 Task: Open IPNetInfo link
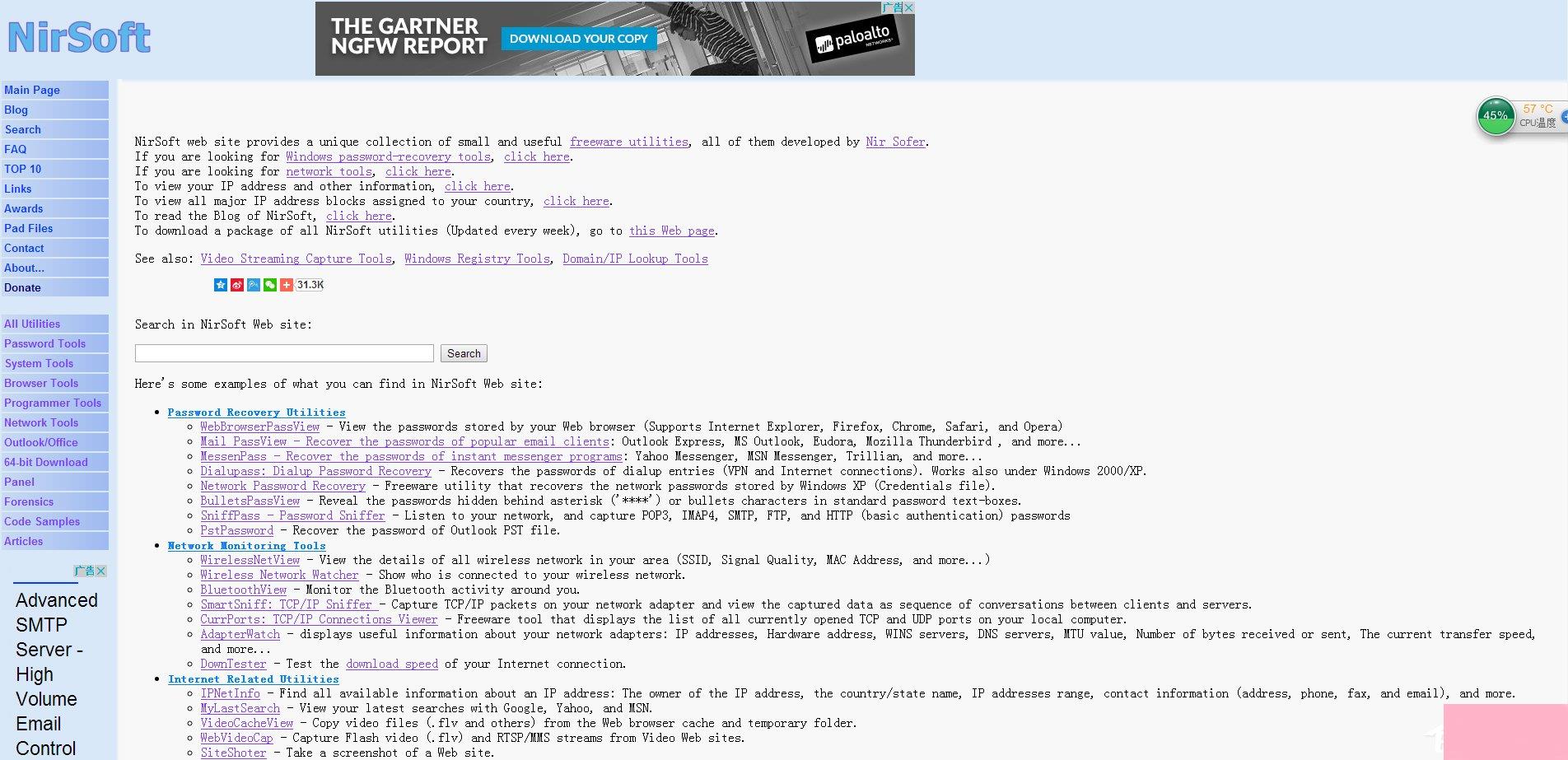click(230, 693)
